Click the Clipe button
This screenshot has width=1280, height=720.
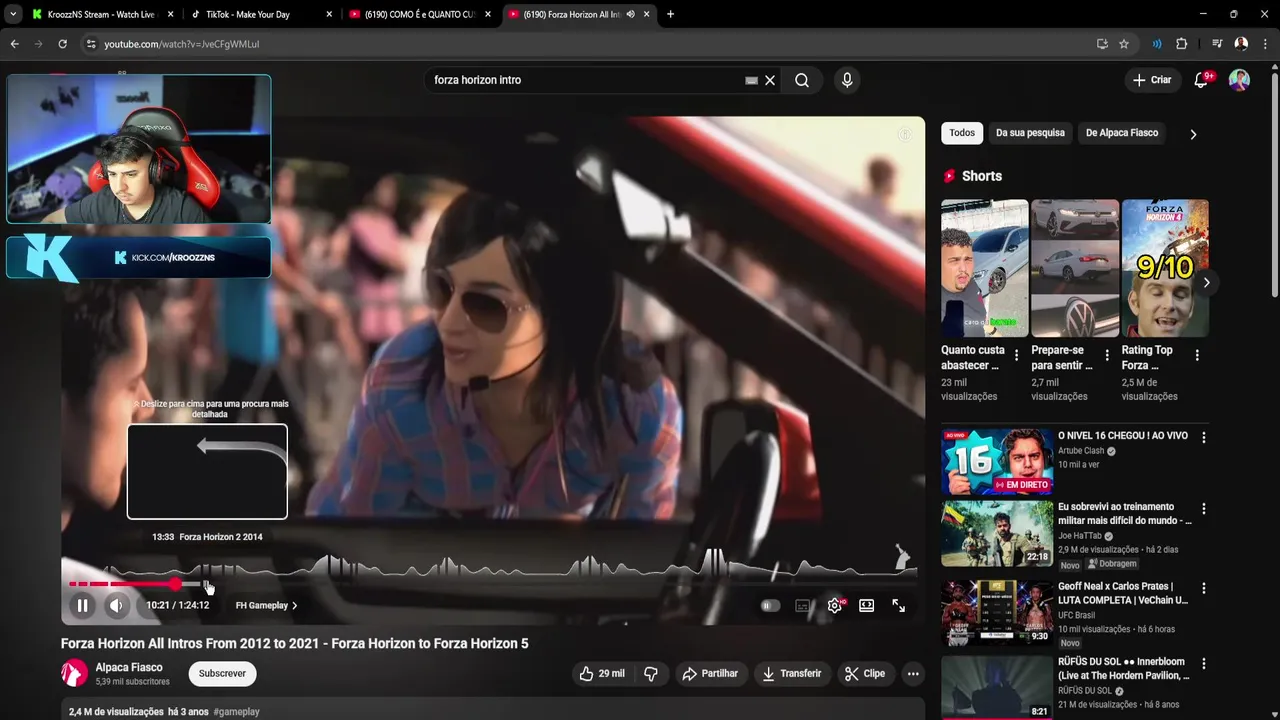[x=865, y=674]
